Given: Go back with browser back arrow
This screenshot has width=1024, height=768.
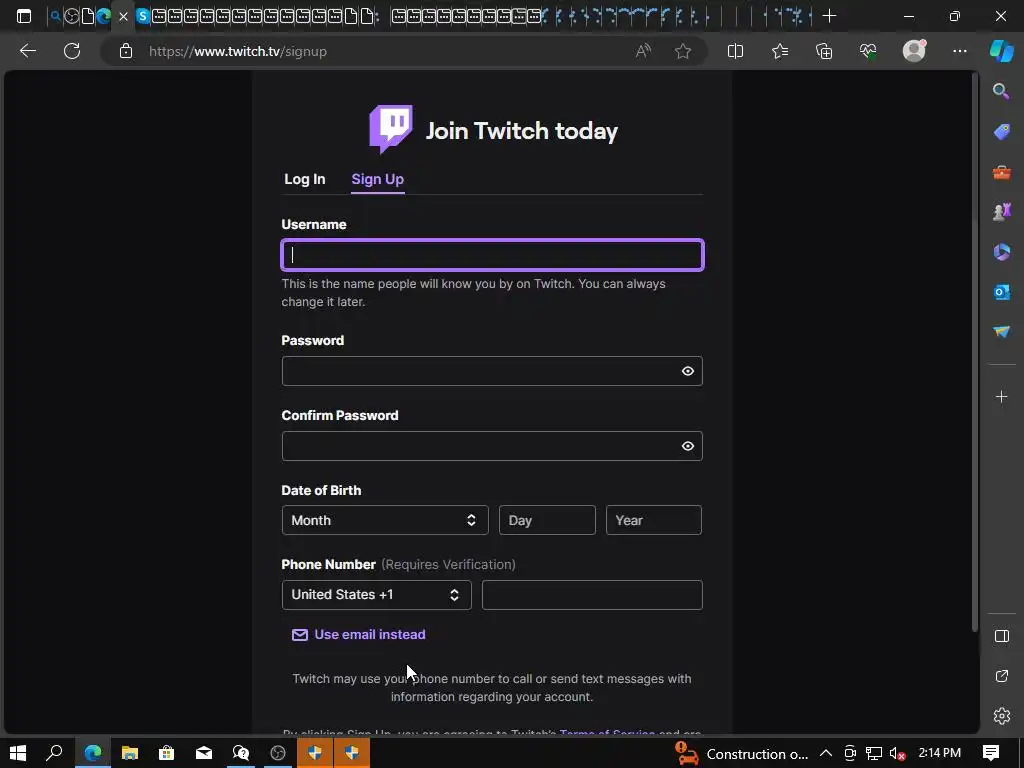Looking at the screenshot, I should click(x=27, y=51).
